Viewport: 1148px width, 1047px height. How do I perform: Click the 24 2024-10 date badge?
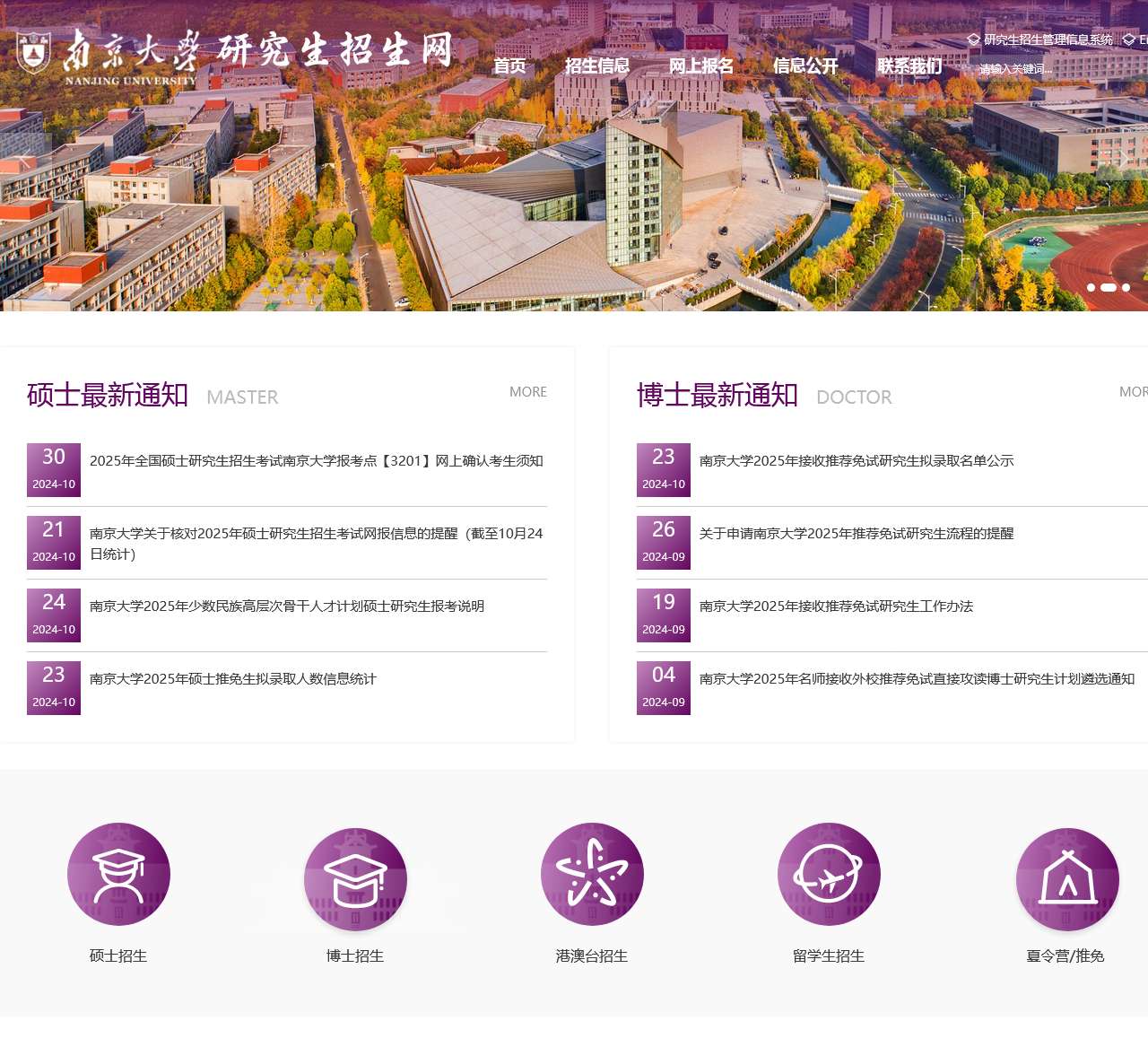pos(54,615)
